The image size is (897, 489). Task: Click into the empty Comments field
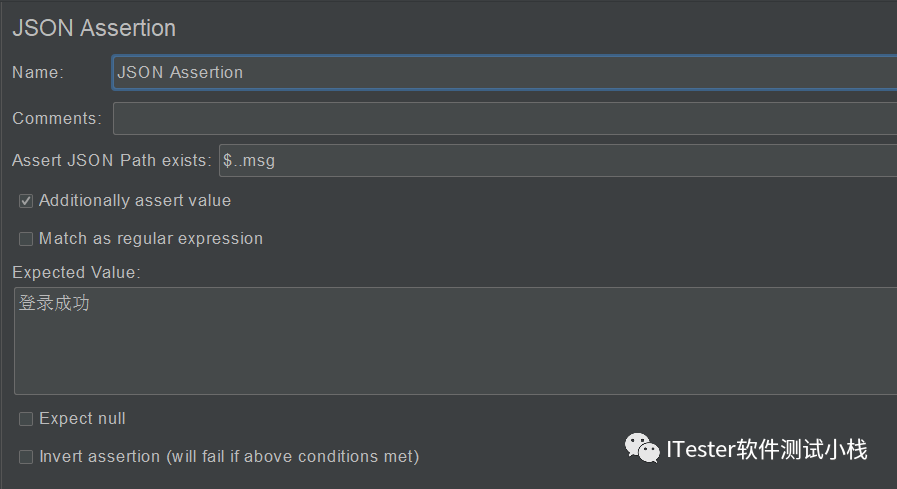pyautogui.click(x=505, y=118)
